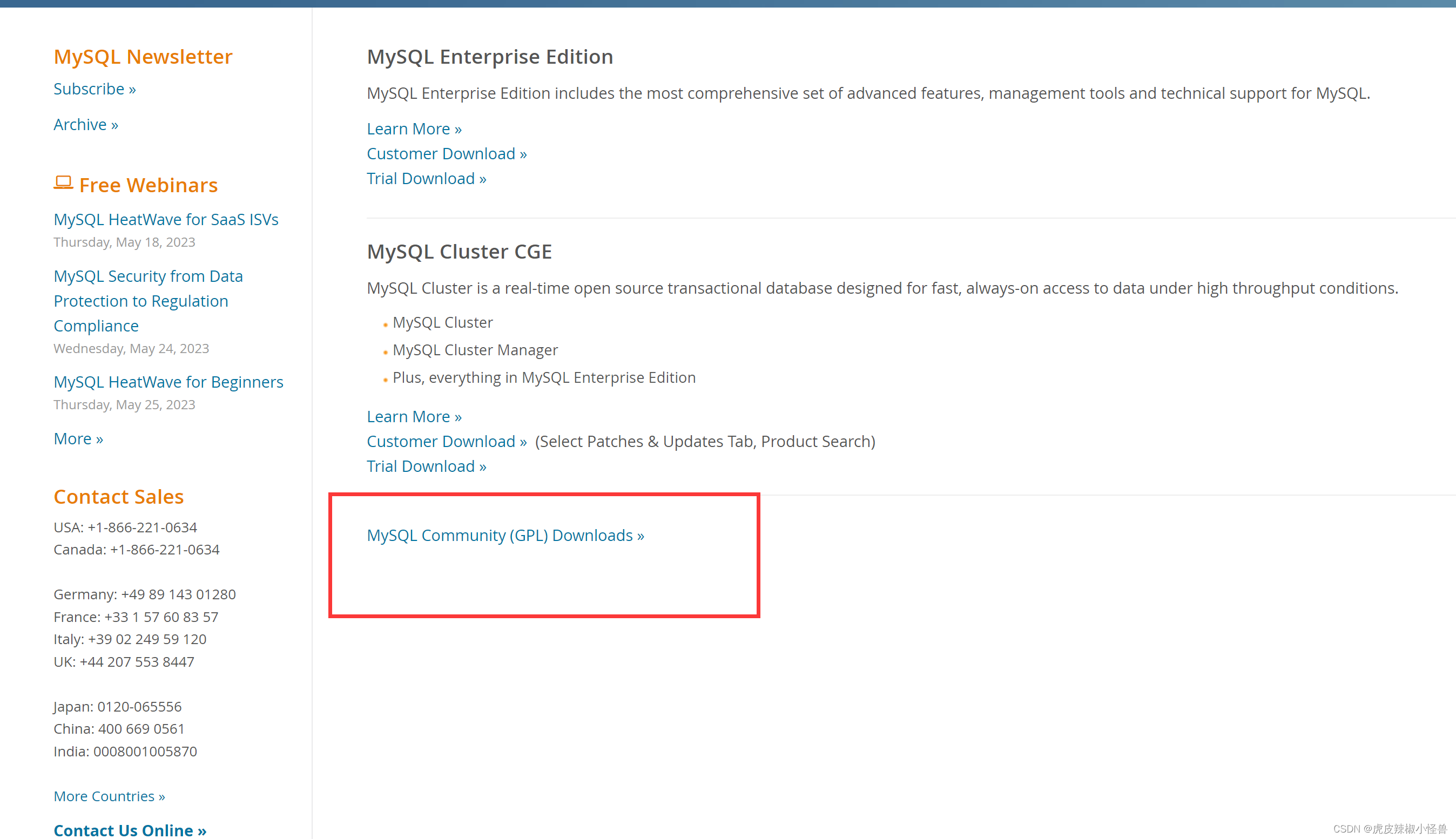
Task: Click MySQL Cluster CGE Trial Download link
Action: click(x=427, y=466)
